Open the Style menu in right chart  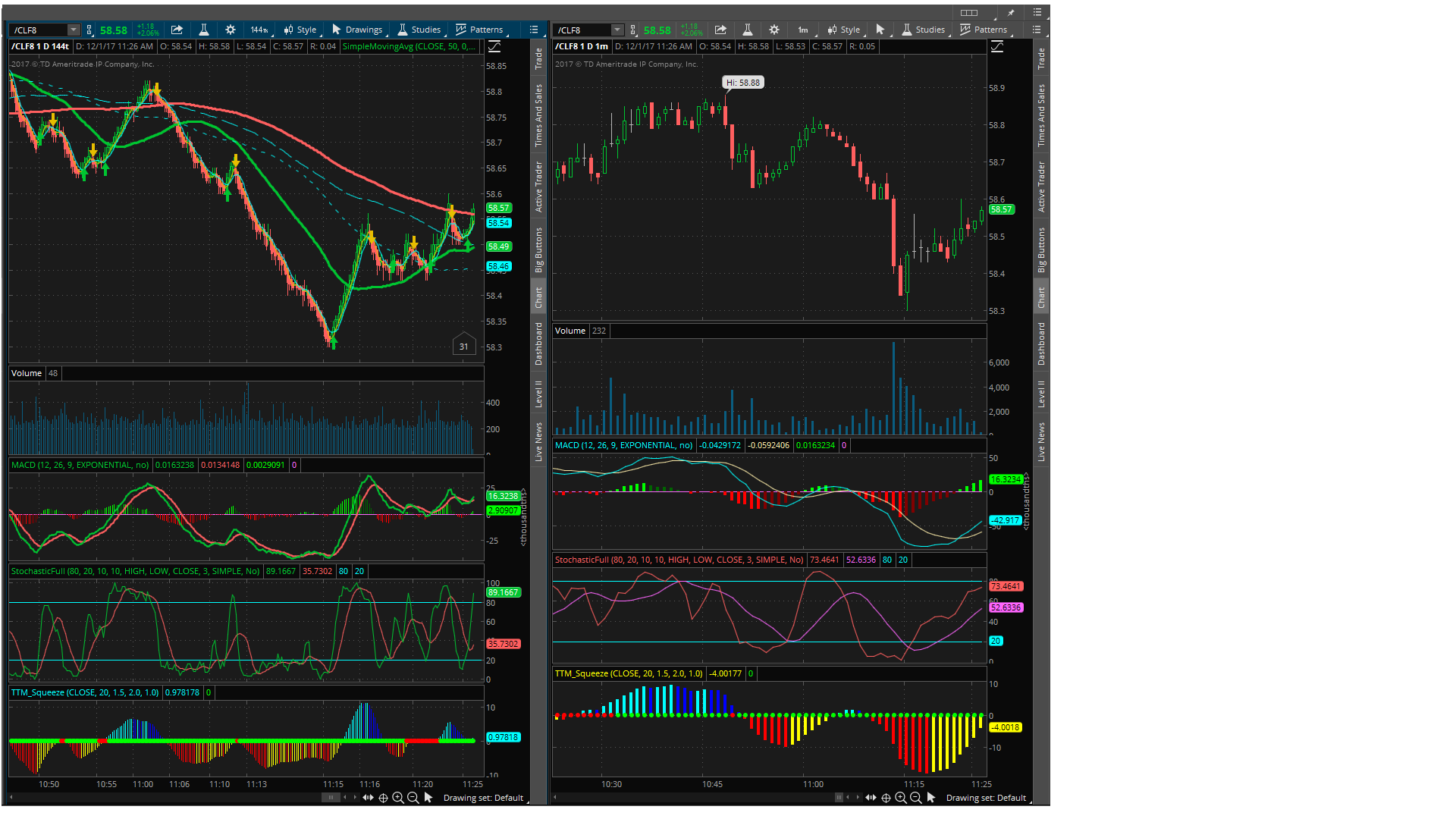pyautogui.click(x=844, y=30)
